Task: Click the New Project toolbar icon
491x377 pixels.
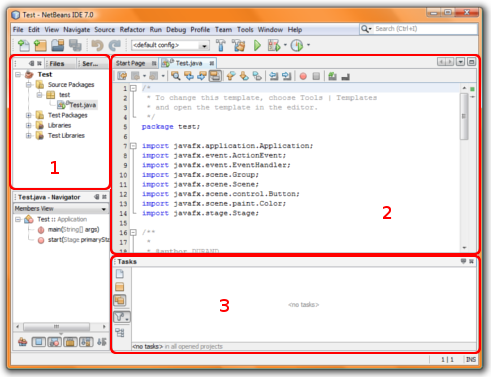Action: (40, 45)
